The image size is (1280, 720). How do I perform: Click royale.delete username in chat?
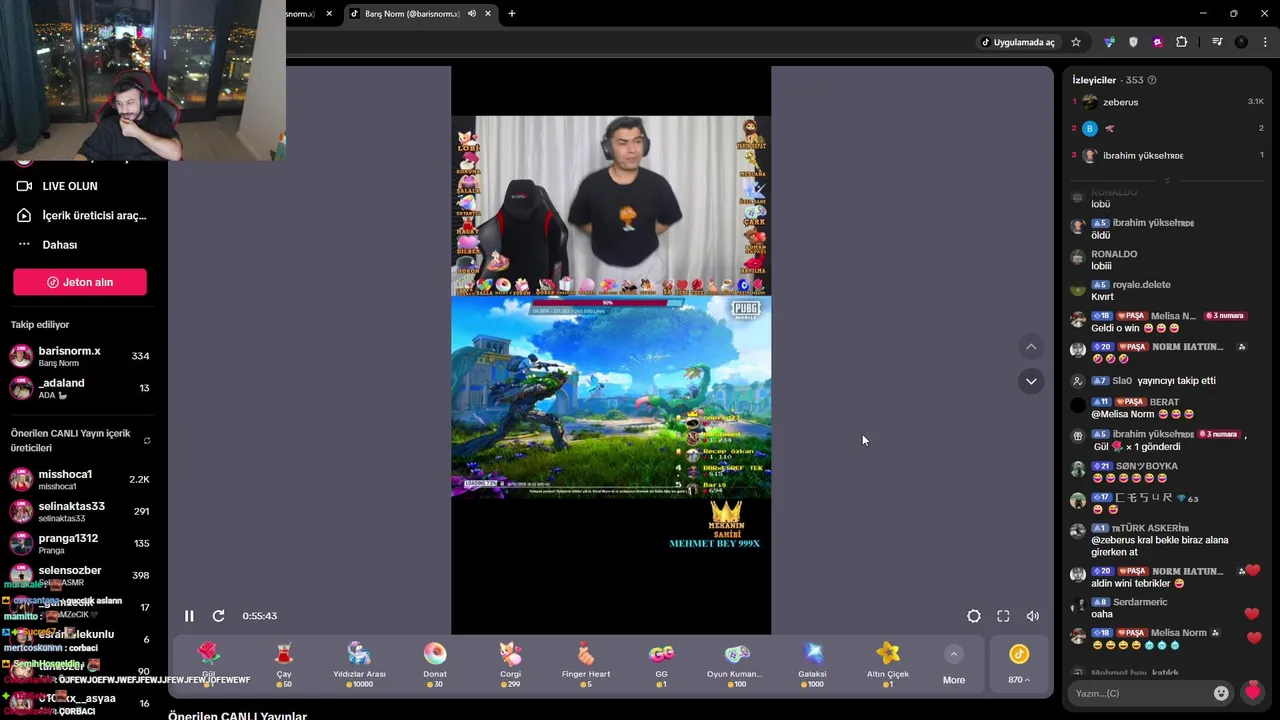coord(1142,285)
